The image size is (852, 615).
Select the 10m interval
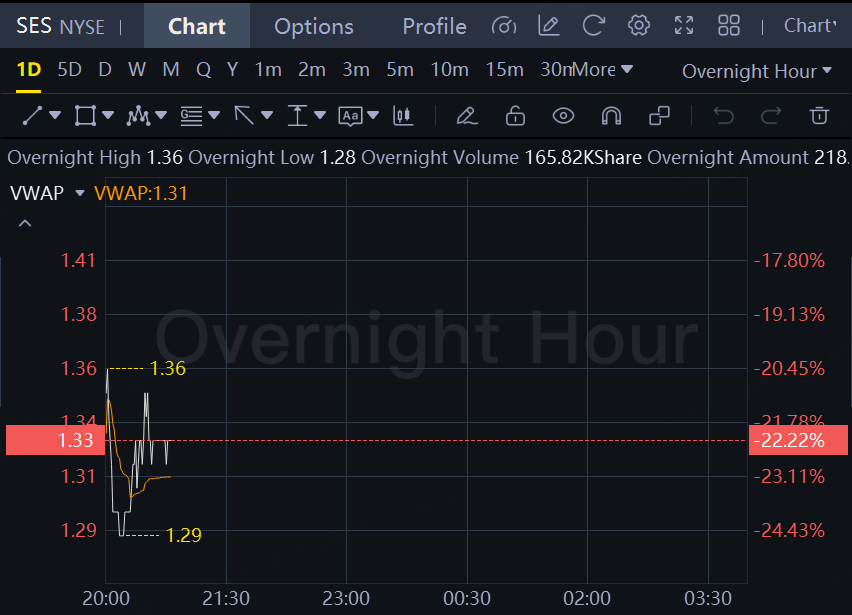pos(449,70)
